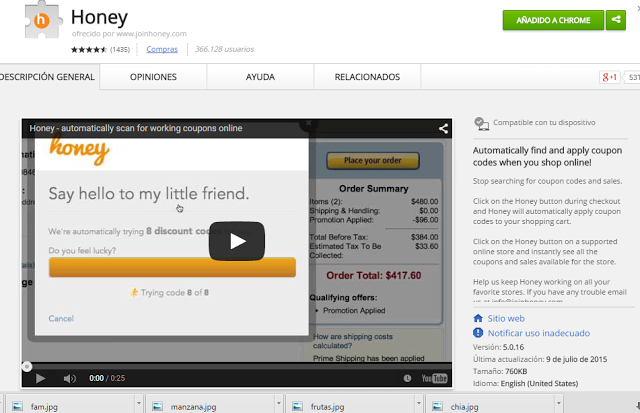Play the Honey video with the center play button
The image size is (640, 413).
[x=237, y=241]
